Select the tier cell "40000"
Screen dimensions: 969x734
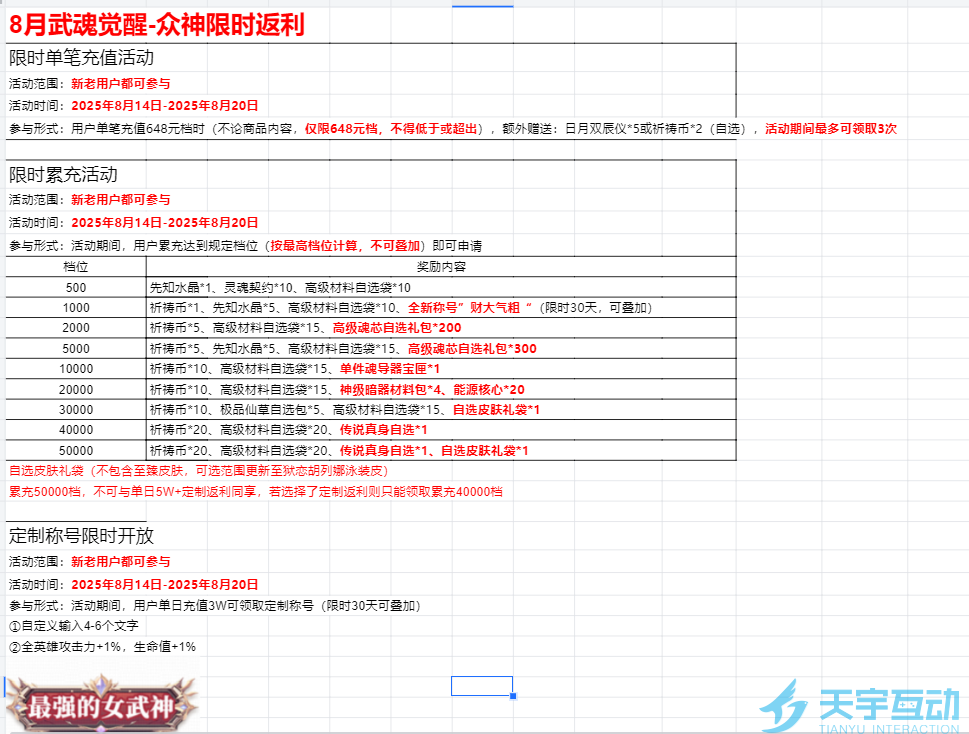pyautogui.click(x=76, y=430)
